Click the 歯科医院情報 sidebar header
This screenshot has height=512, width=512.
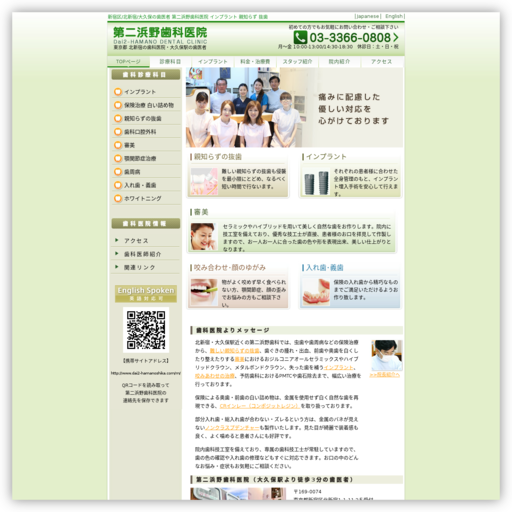click(x=146, y=223)
